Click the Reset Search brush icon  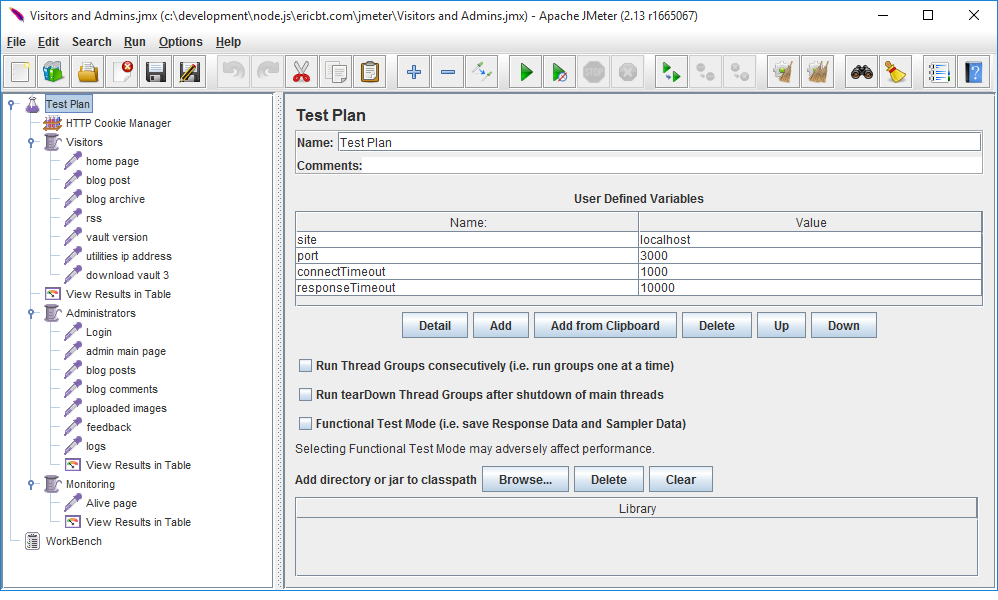896,72
